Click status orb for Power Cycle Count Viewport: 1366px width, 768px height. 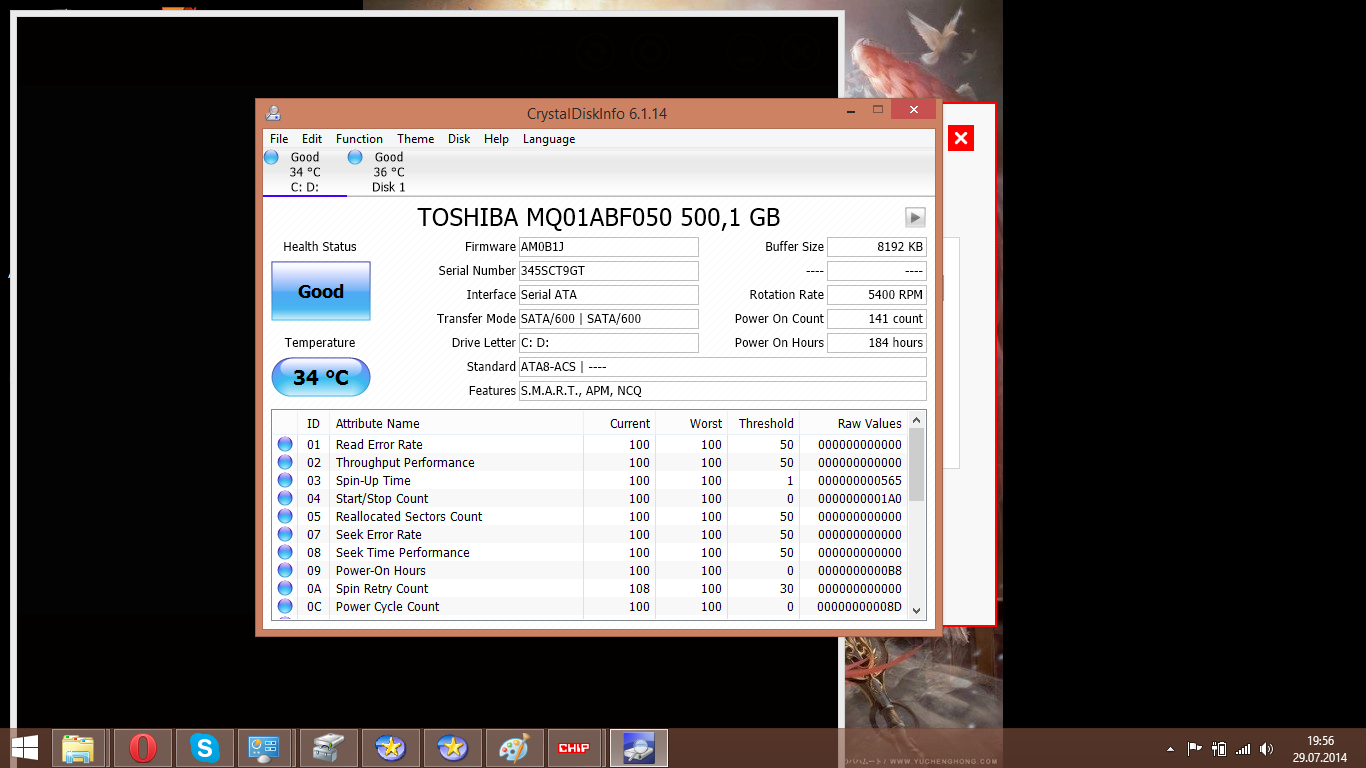pos(285,606)
